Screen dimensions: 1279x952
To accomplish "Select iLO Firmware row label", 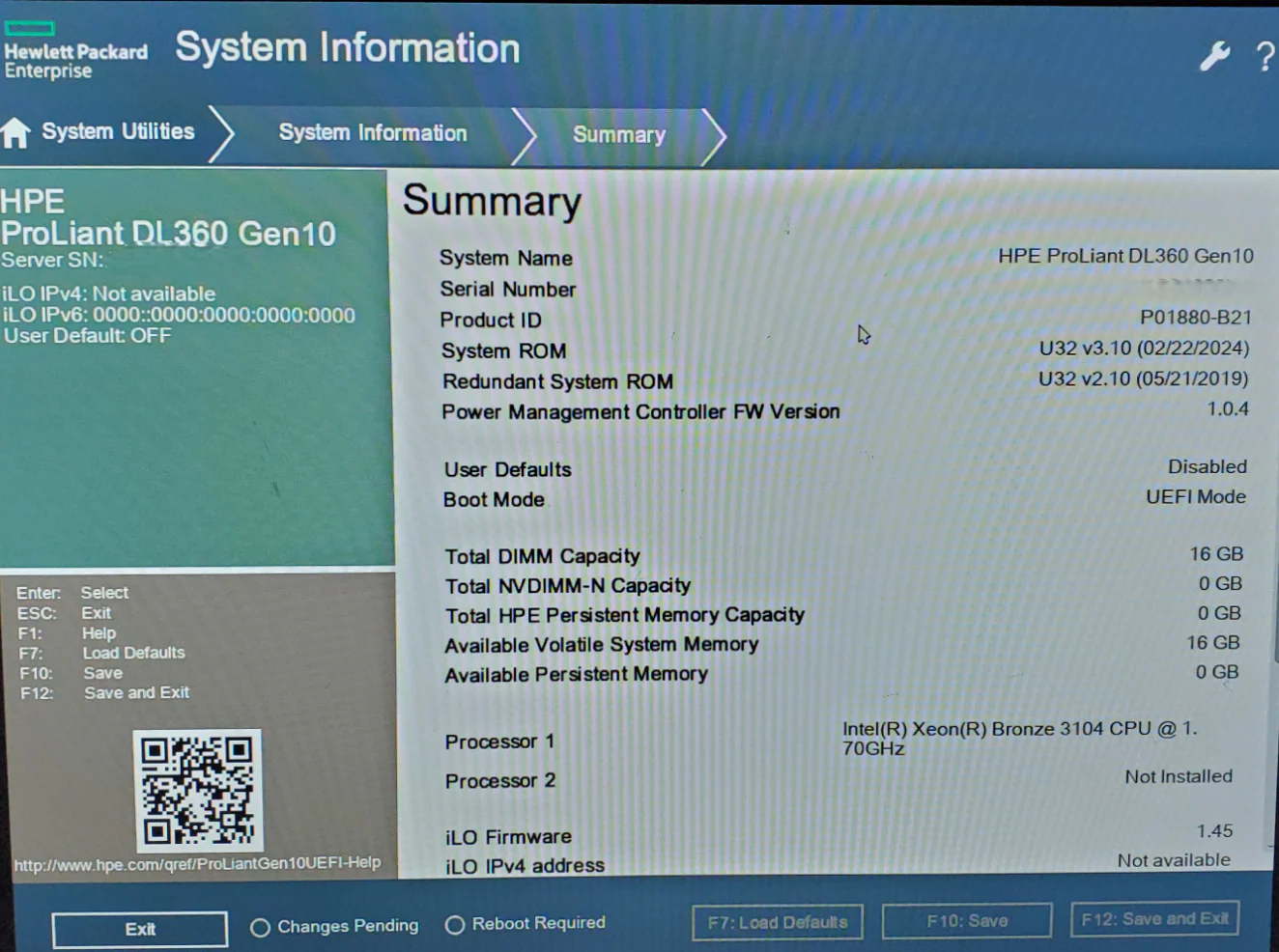I will pos(508,837).
